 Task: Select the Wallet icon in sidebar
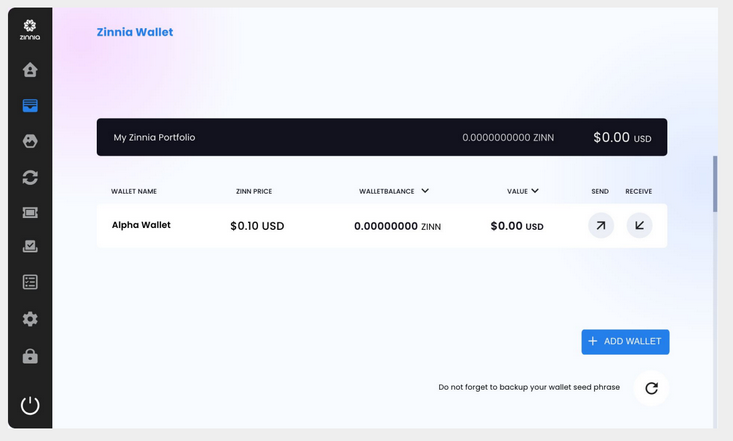pyautogui.click(x=30, y=105)
